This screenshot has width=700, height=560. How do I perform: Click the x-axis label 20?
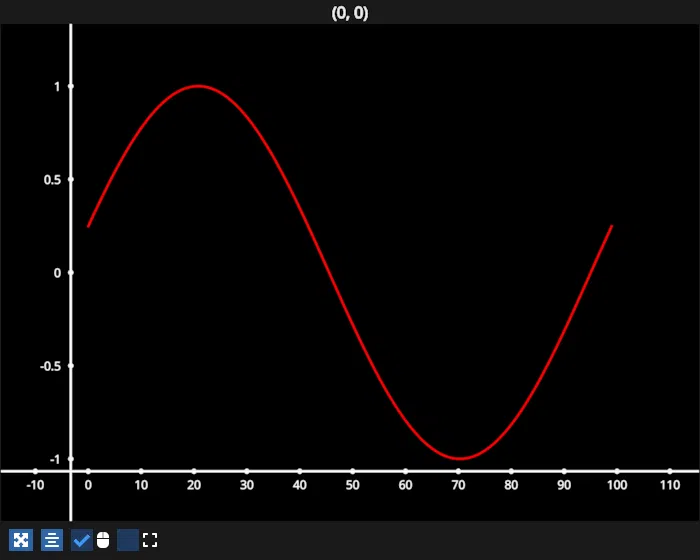click(194, 485)
